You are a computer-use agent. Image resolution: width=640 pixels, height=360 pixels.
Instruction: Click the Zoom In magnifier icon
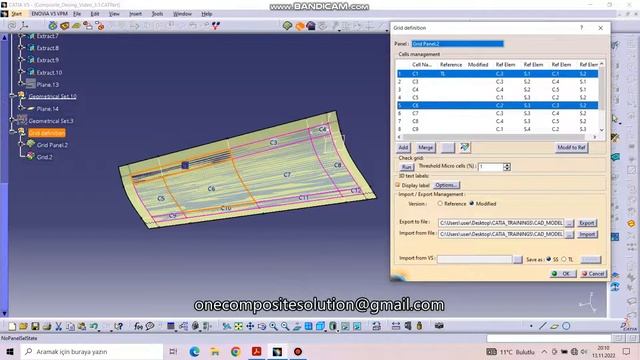click(x=273, y=326)
